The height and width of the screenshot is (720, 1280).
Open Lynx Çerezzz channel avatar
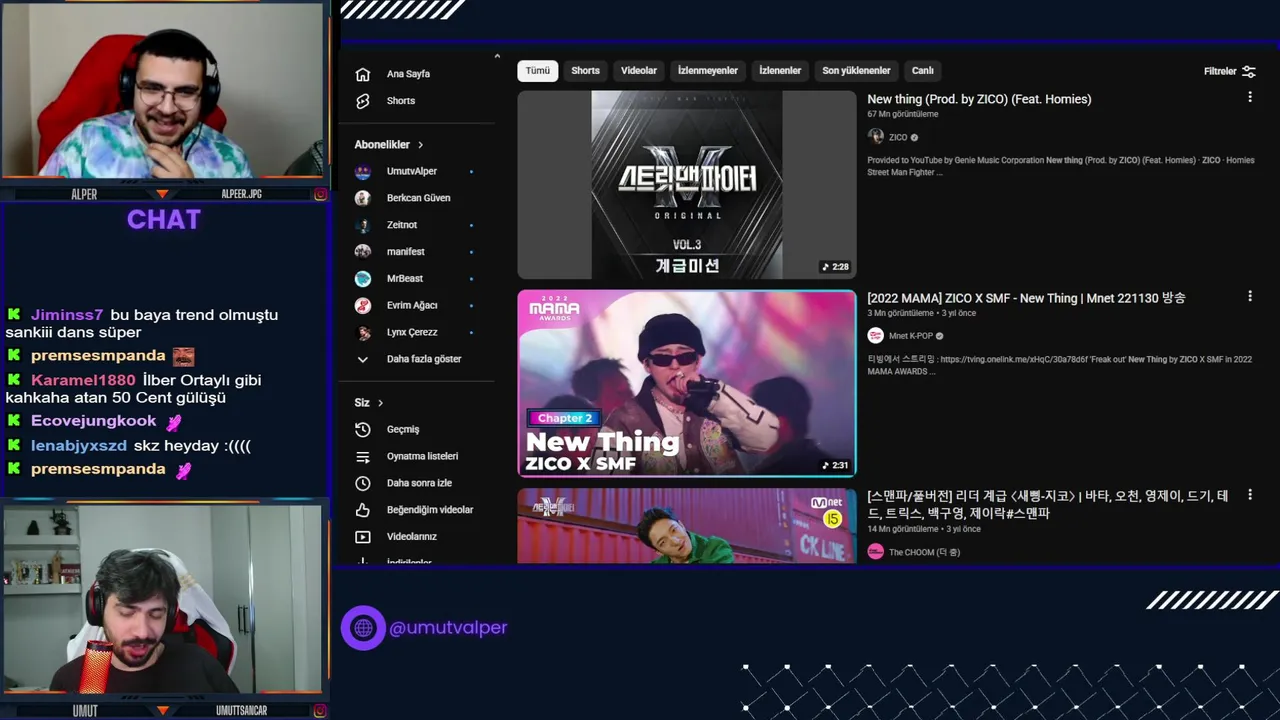(x=363, y=332)
